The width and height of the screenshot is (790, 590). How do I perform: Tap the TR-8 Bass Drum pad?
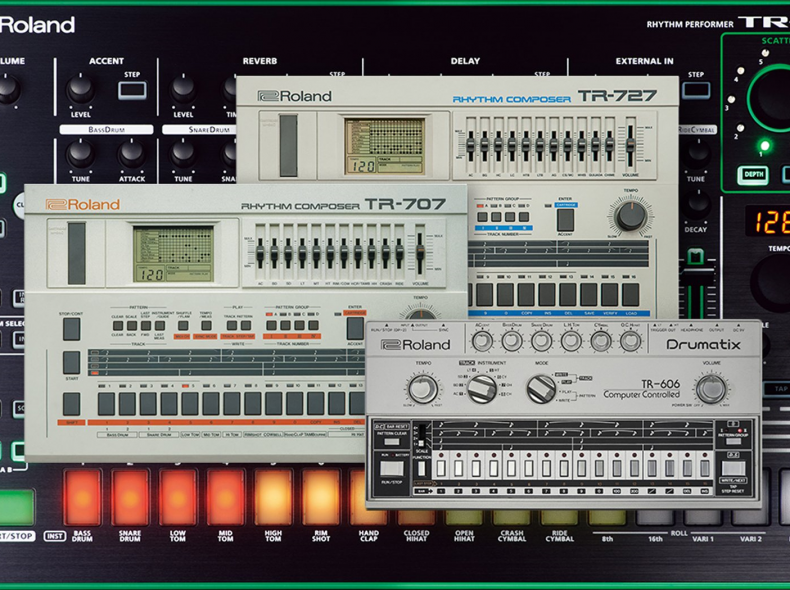coord(82,498)
